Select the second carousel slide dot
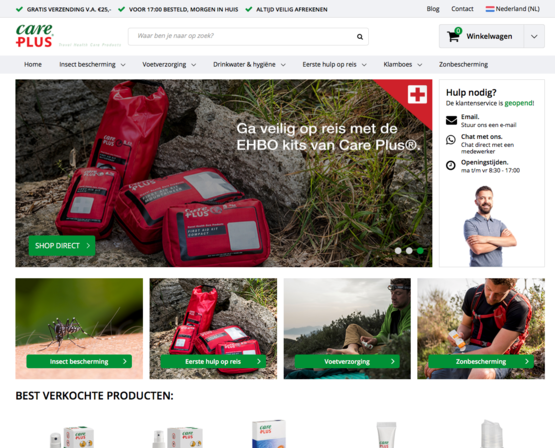 point(409,251)
